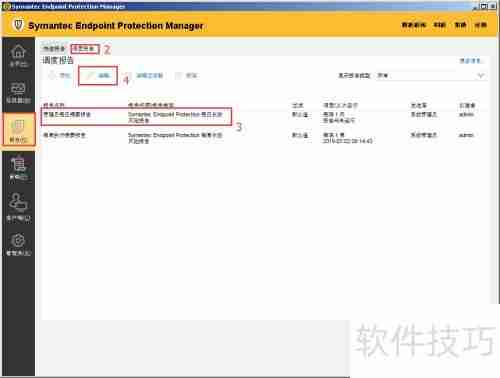Open Latest Alerts link in orange header
The image size is (500, 378).
click(x=413, y=25)
